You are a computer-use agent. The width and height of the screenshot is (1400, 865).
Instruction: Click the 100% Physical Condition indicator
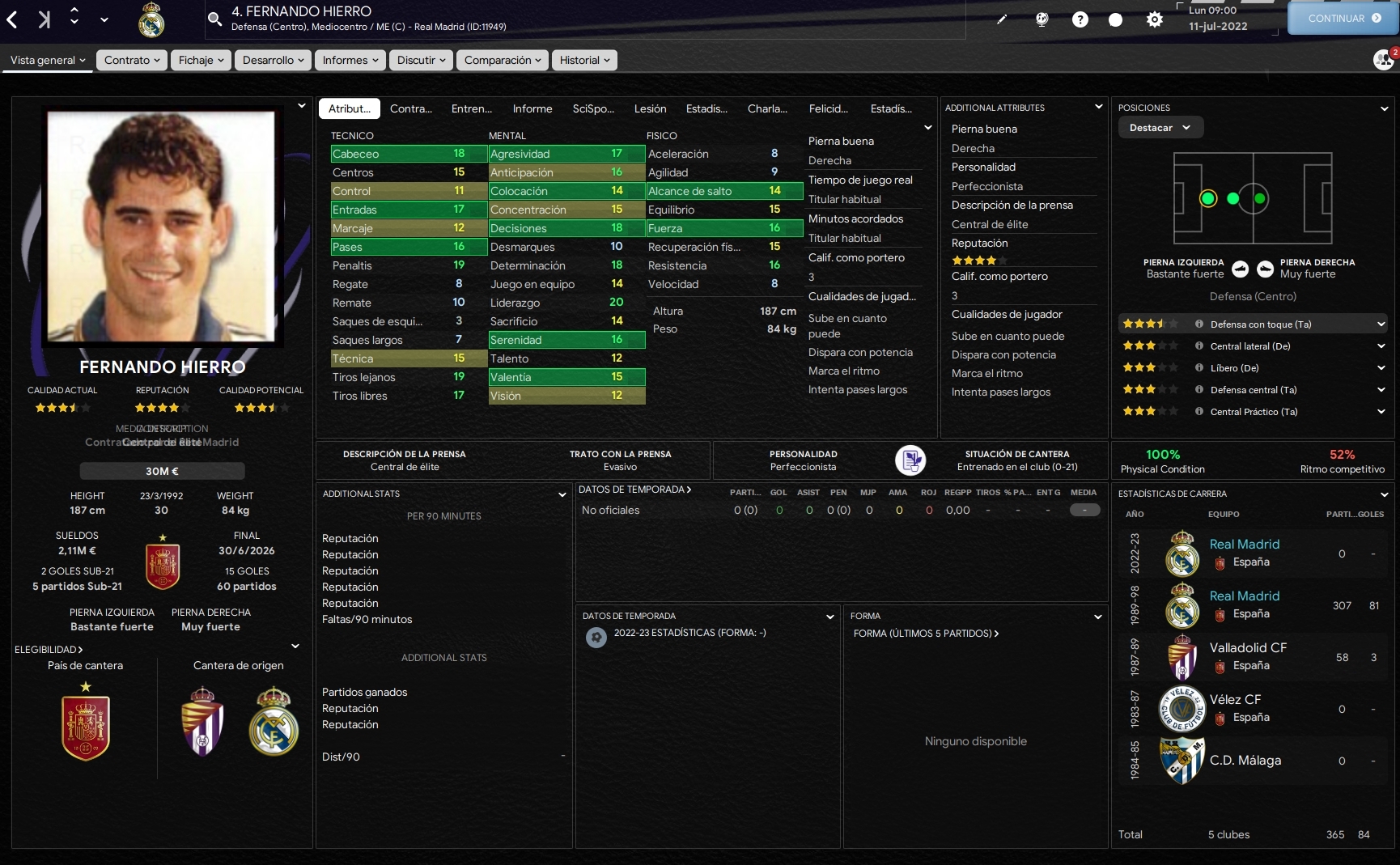(x=1163, y=461)
